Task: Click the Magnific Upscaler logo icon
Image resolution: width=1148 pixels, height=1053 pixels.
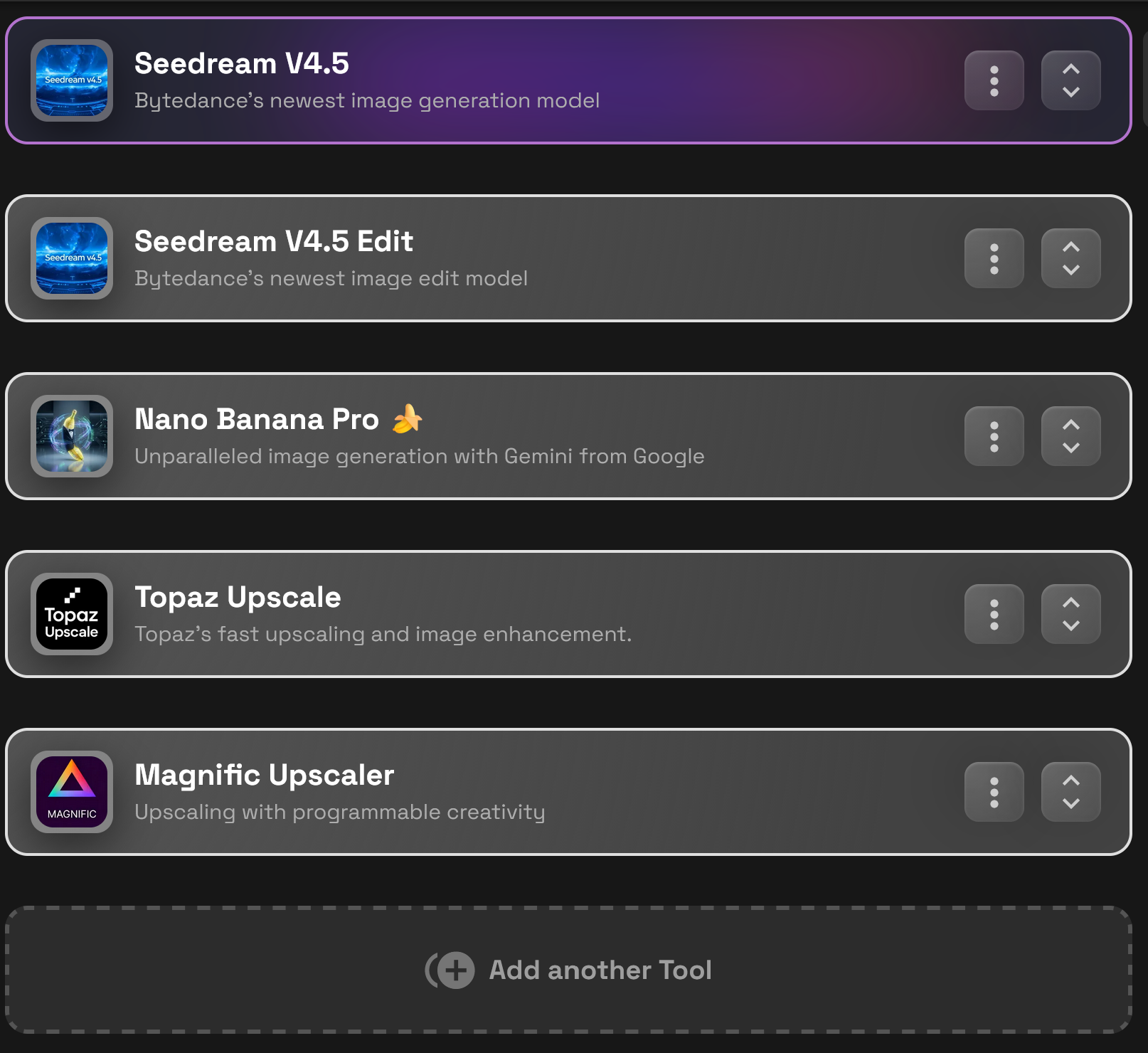Action: [72, 792]
